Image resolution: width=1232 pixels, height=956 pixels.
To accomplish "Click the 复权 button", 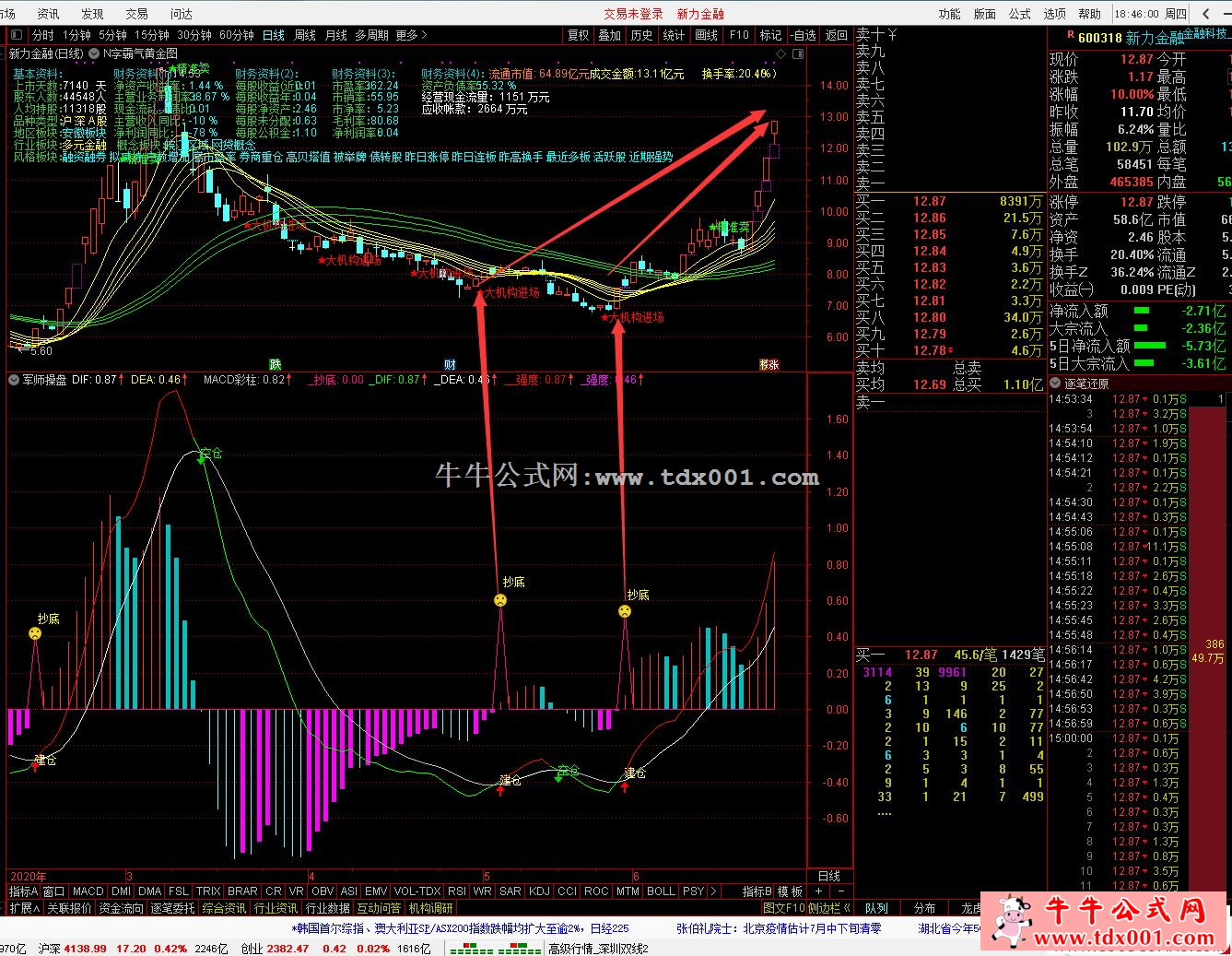I will 578,35.
